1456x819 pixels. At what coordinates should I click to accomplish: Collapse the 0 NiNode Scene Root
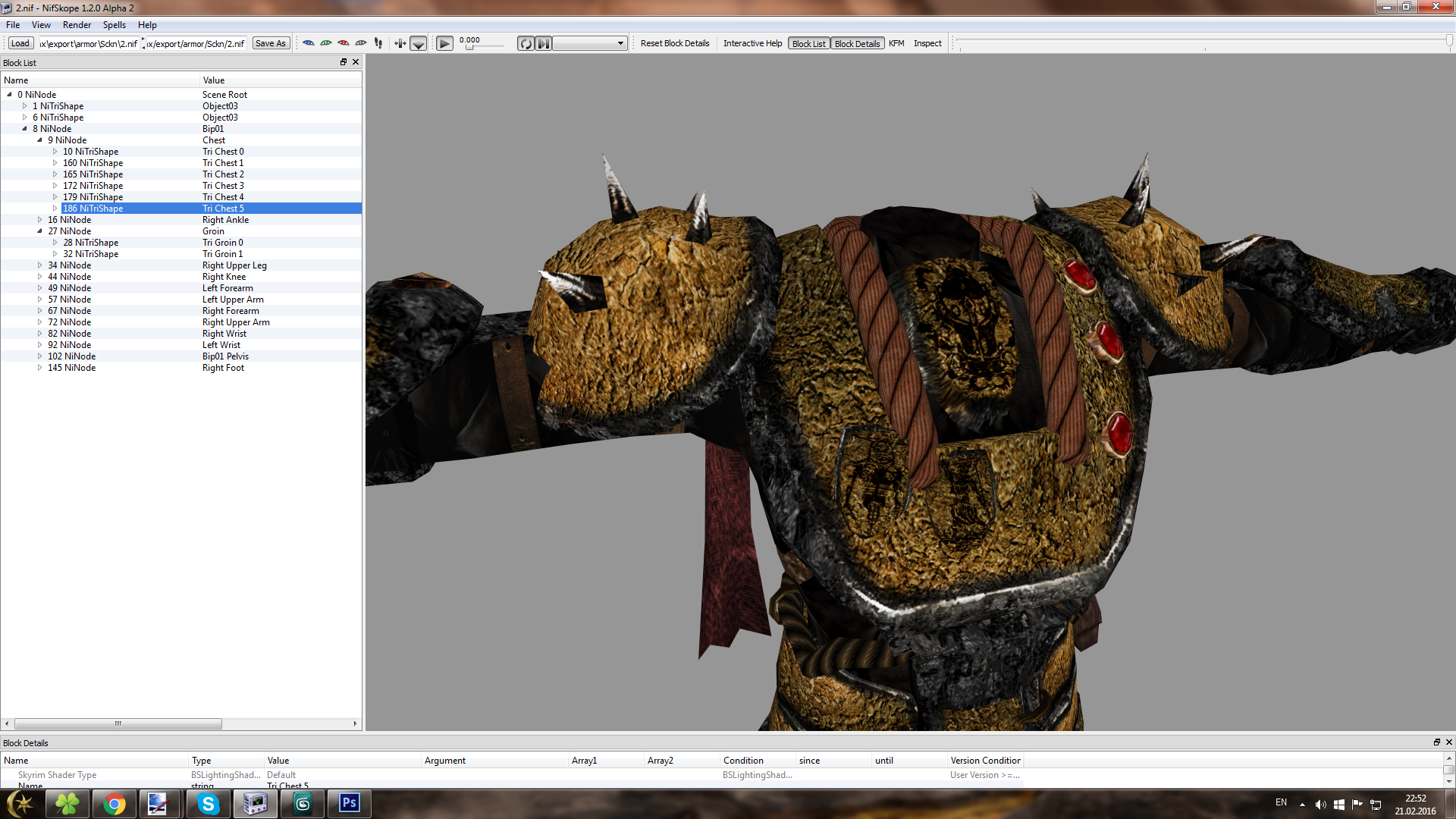coord(9,95)
